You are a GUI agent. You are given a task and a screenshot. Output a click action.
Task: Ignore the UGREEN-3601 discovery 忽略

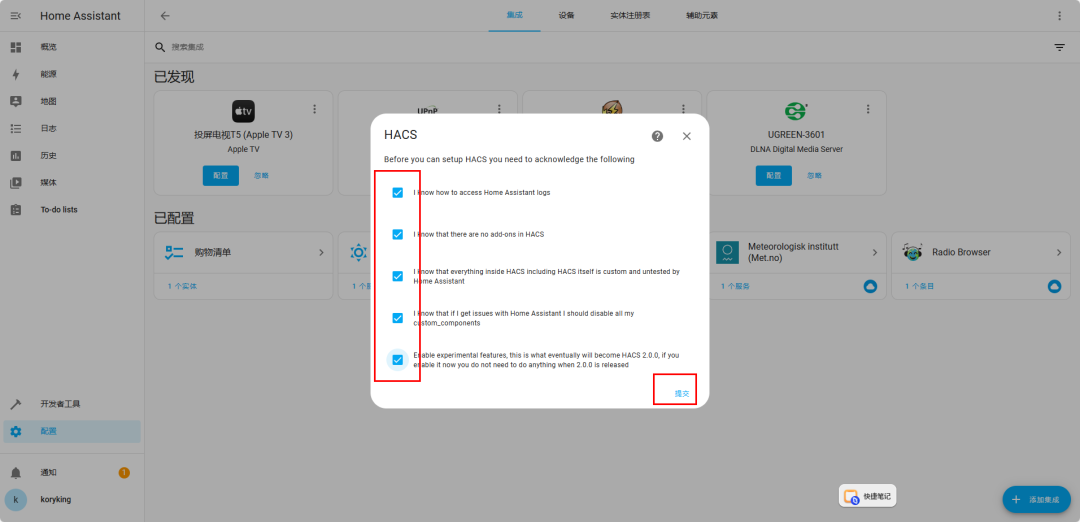815,176
